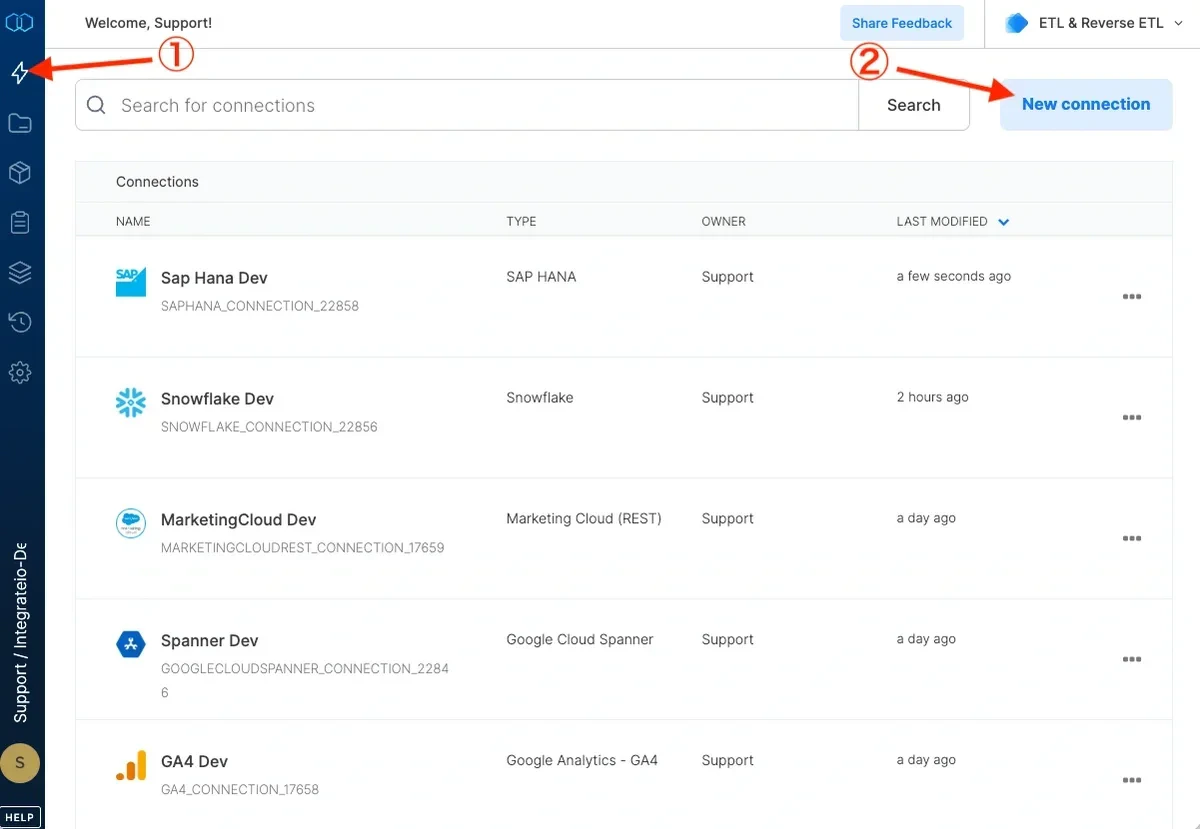Click the Integrate.io logo icon
This screenshot has width=1200, height=829.
point(20,22)
